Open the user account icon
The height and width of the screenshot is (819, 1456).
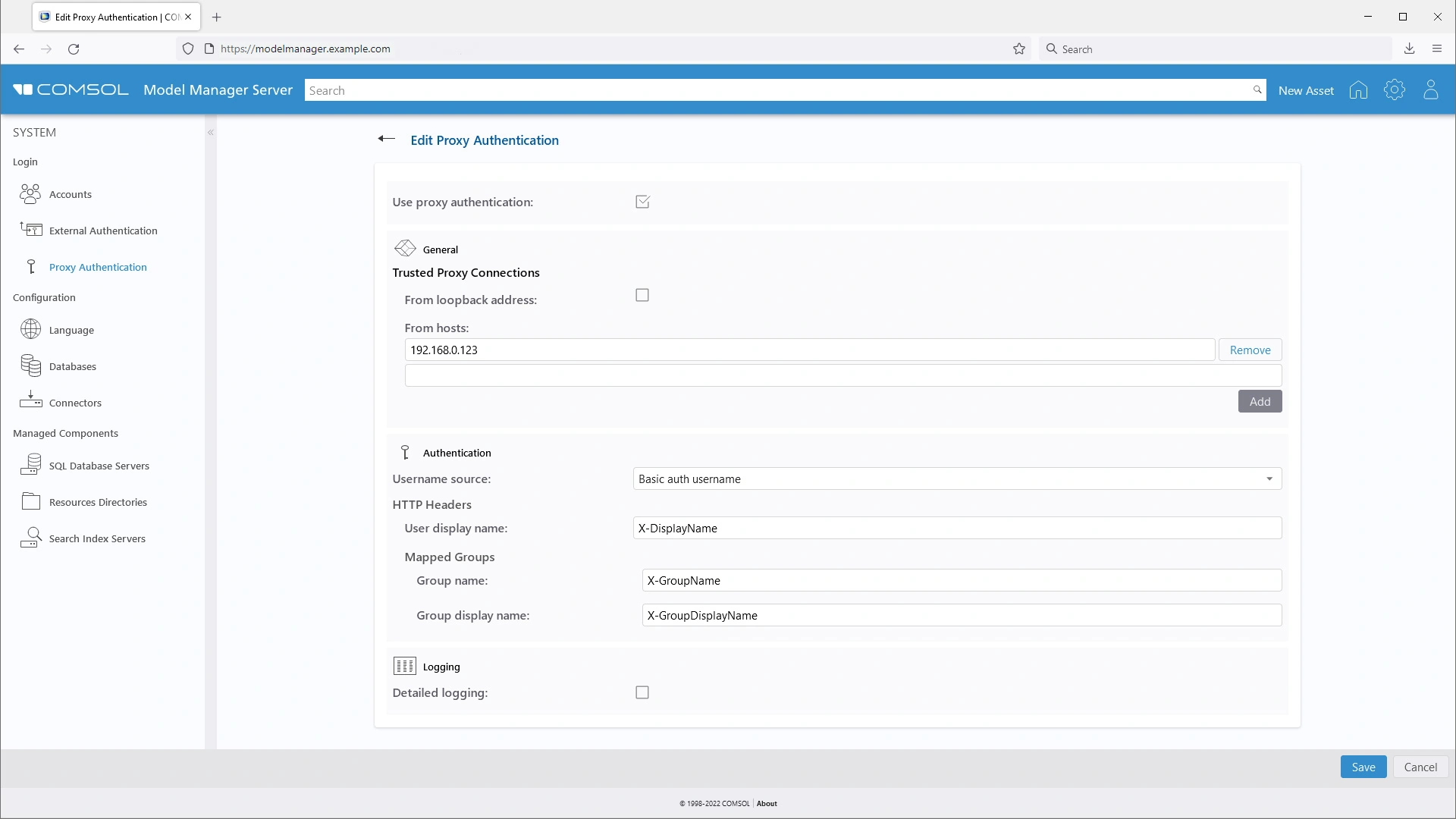1430,90
